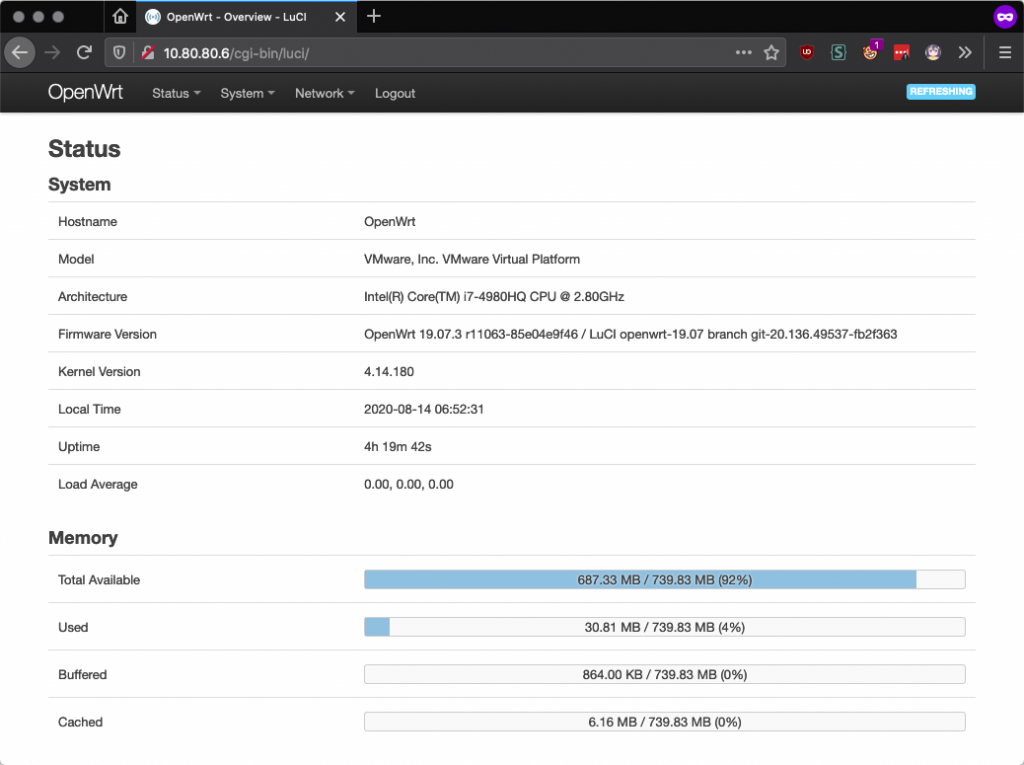Click the architecture value Intel Core i7-4980HQ
The image size is (1024, 765).
coord(494,297)
